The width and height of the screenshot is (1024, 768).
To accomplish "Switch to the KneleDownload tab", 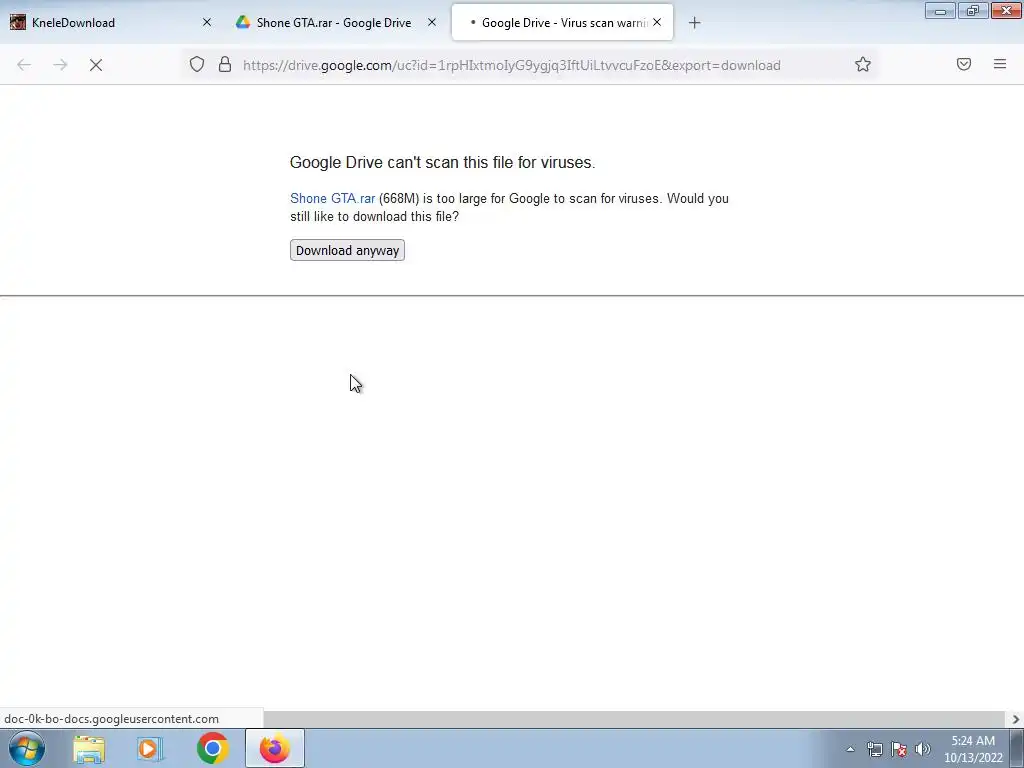I will pos(111,22).
